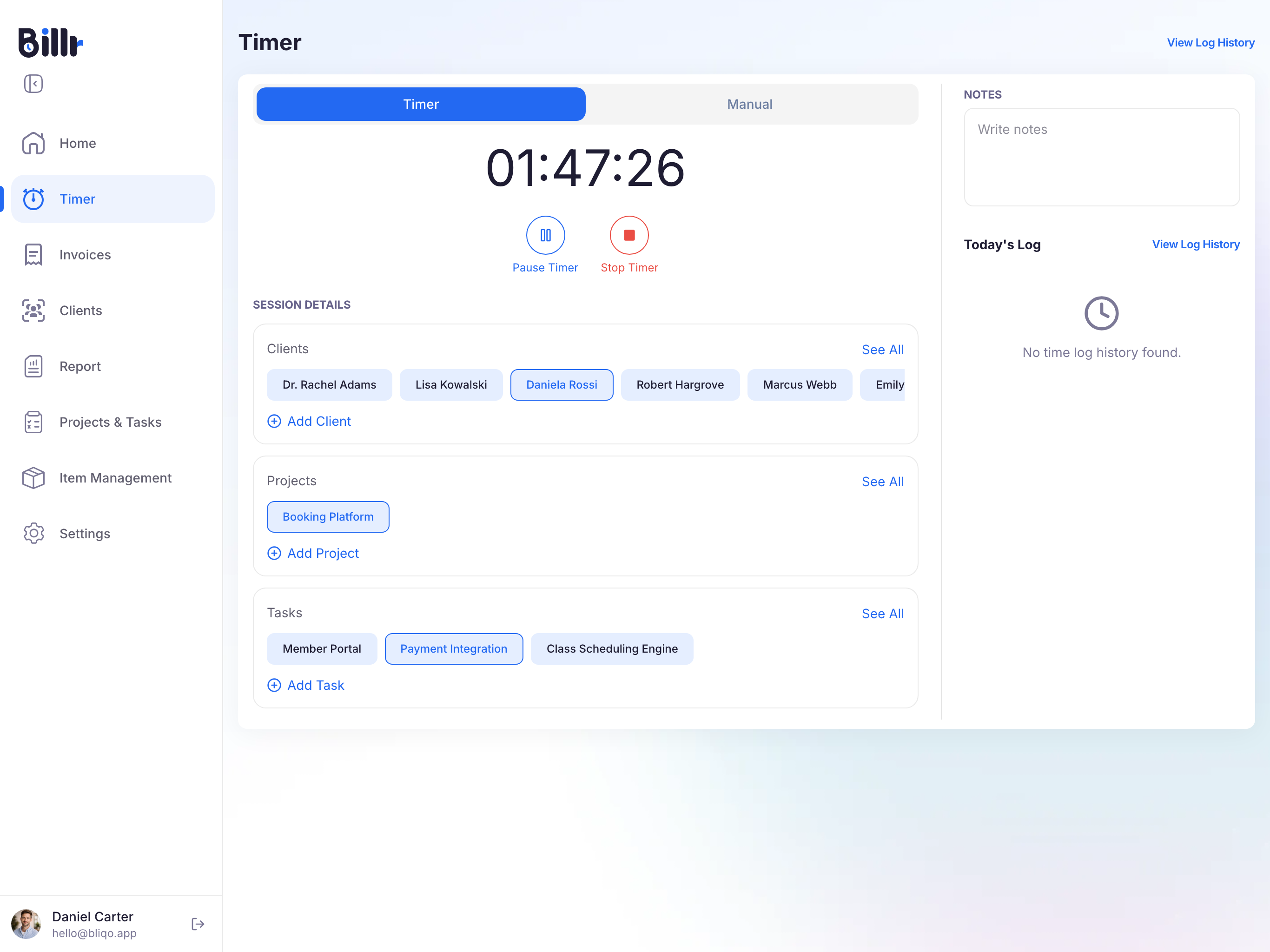Click Add Project link text
The image size is (1270, 952).
[x=323, y=553]
